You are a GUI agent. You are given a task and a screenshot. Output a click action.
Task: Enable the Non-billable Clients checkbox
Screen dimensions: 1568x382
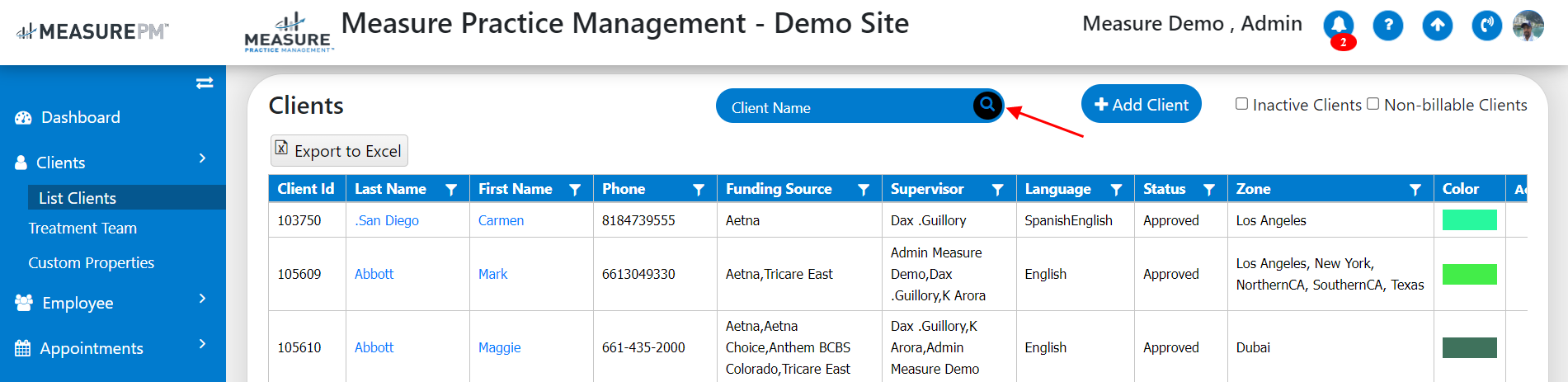pos(1373,104)
